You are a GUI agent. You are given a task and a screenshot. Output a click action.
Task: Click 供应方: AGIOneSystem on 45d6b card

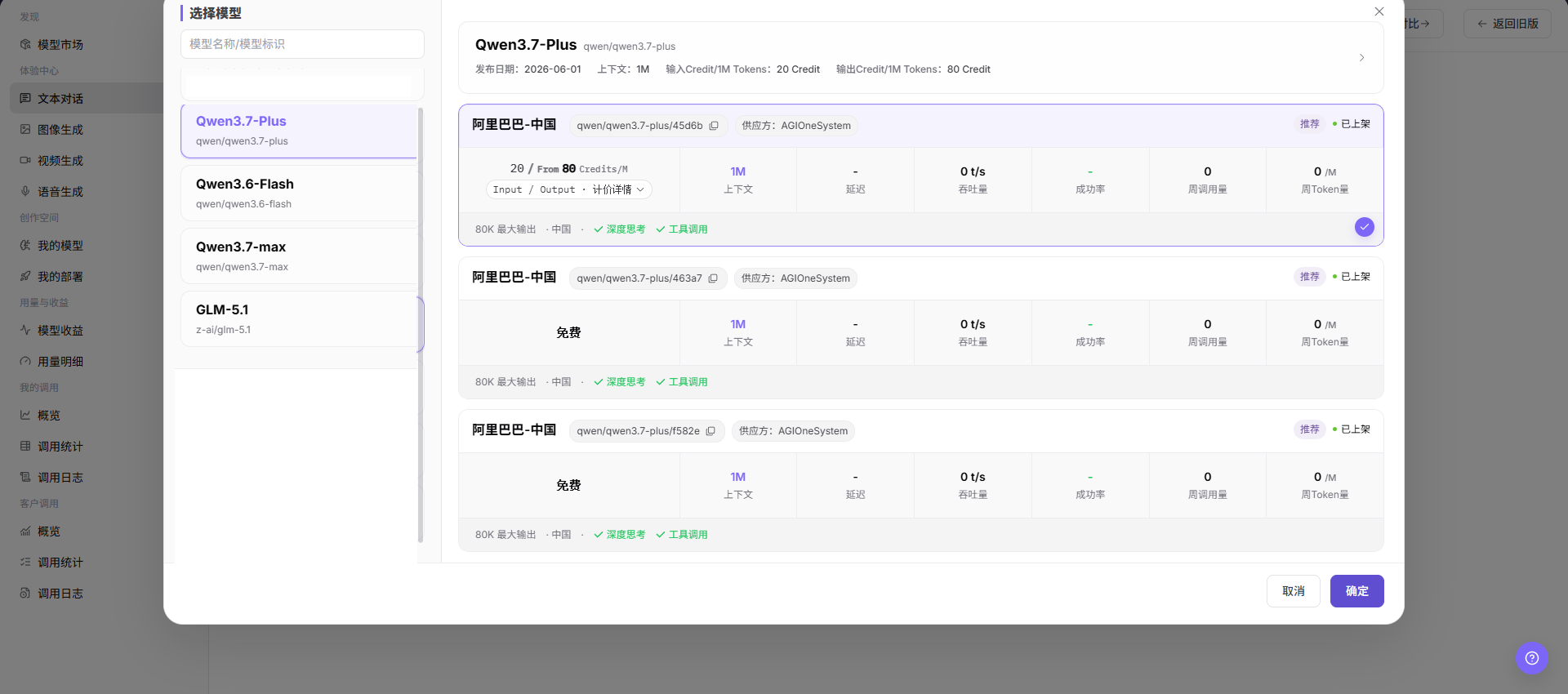795,126
